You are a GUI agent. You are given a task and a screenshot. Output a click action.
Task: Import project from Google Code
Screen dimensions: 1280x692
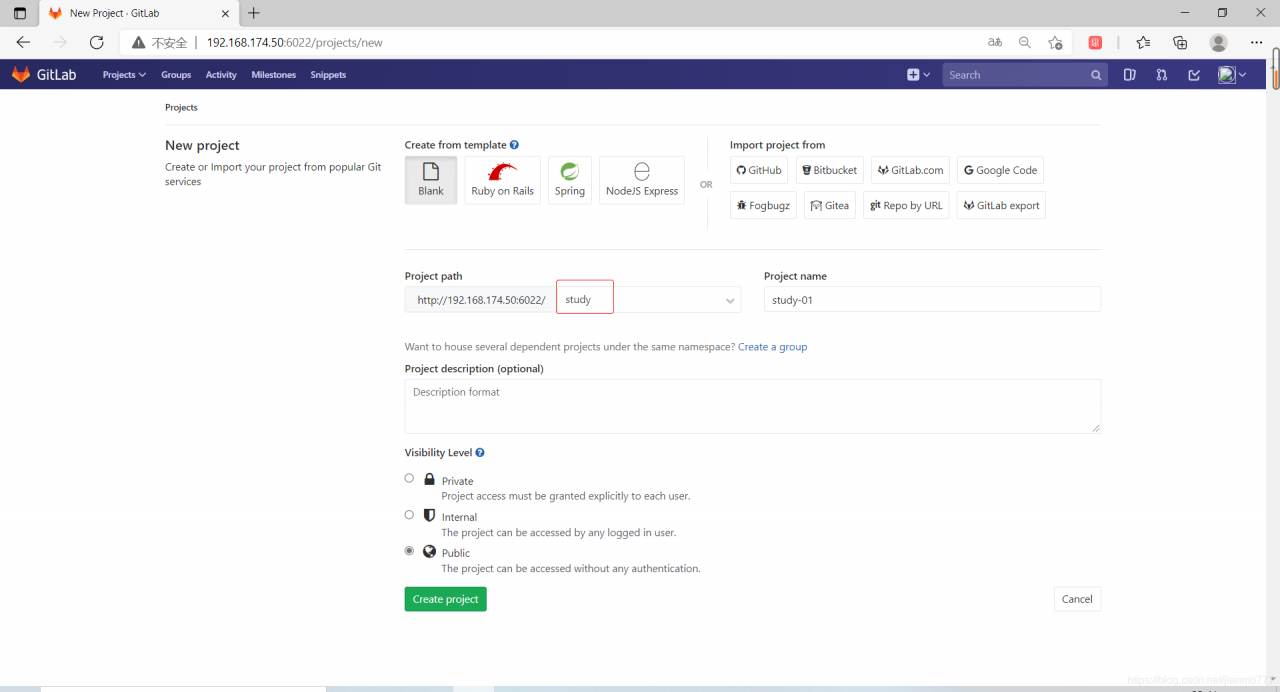(x=1000, y=170)
